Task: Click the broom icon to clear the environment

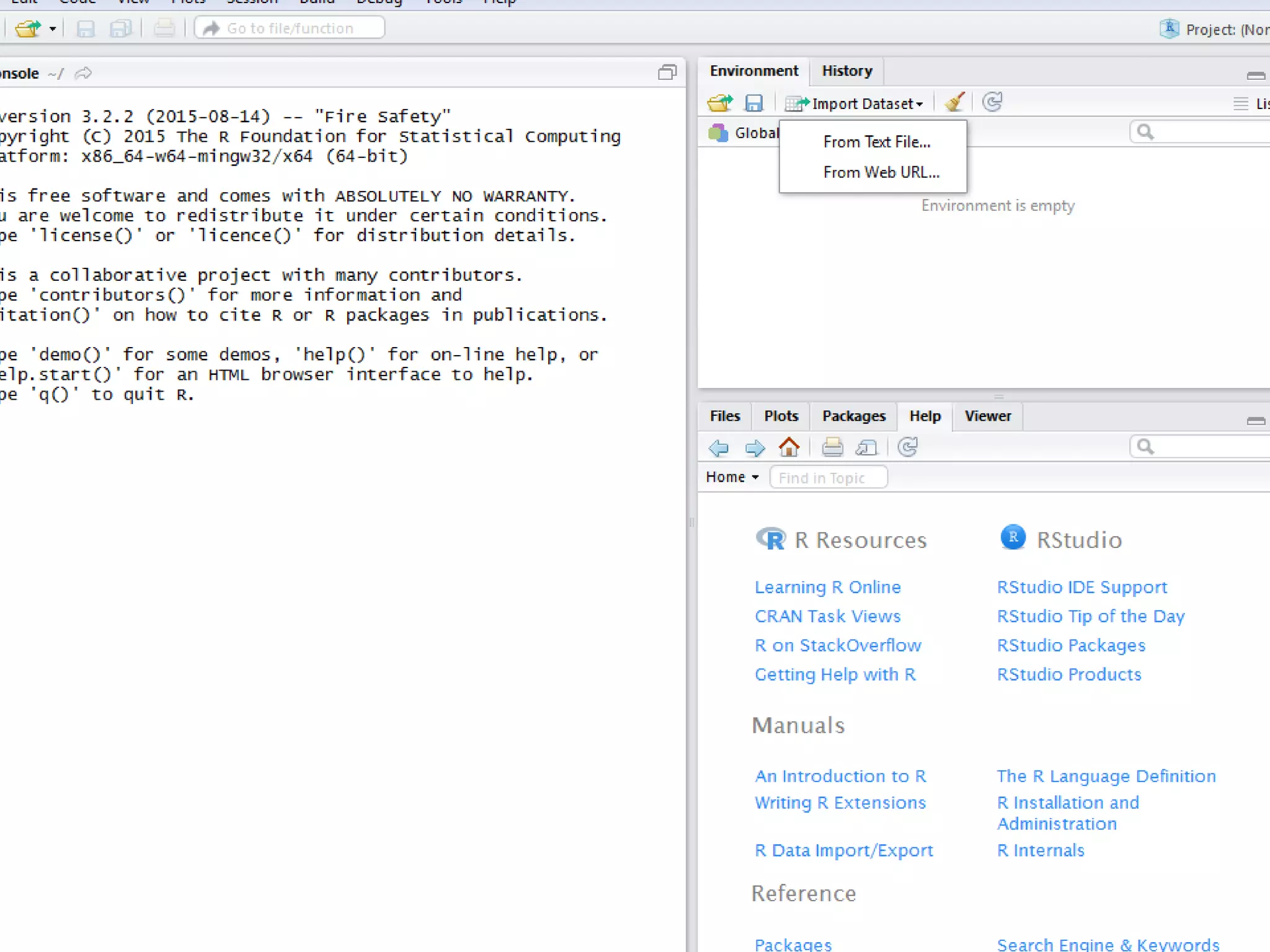Action: tap(954, 102)
